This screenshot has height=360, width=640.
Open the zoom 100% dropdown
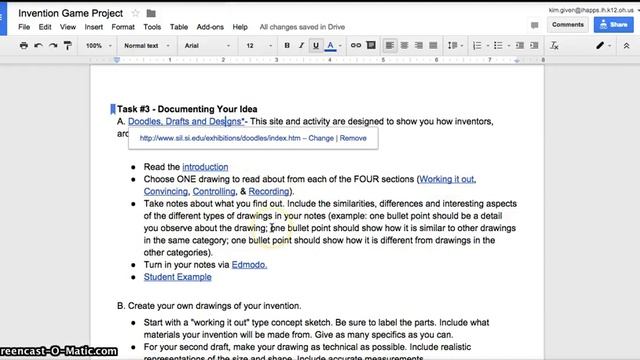pyautogui.click(x=98, y=46)
